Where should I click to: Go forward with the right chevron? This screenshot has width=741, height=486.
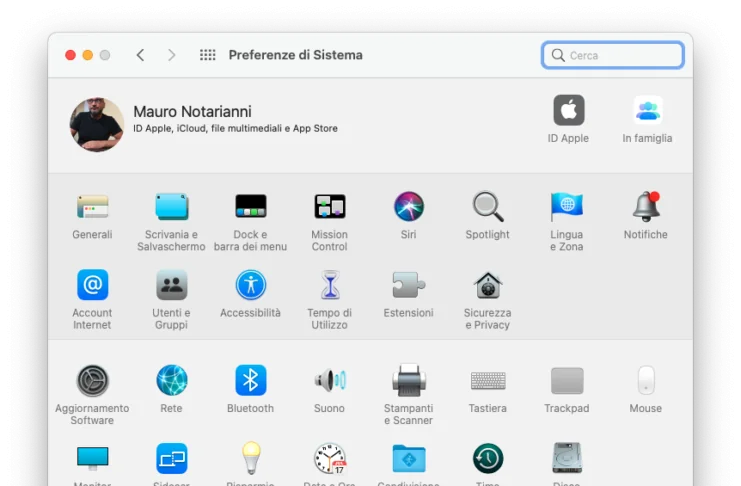[x=172, y=55]
